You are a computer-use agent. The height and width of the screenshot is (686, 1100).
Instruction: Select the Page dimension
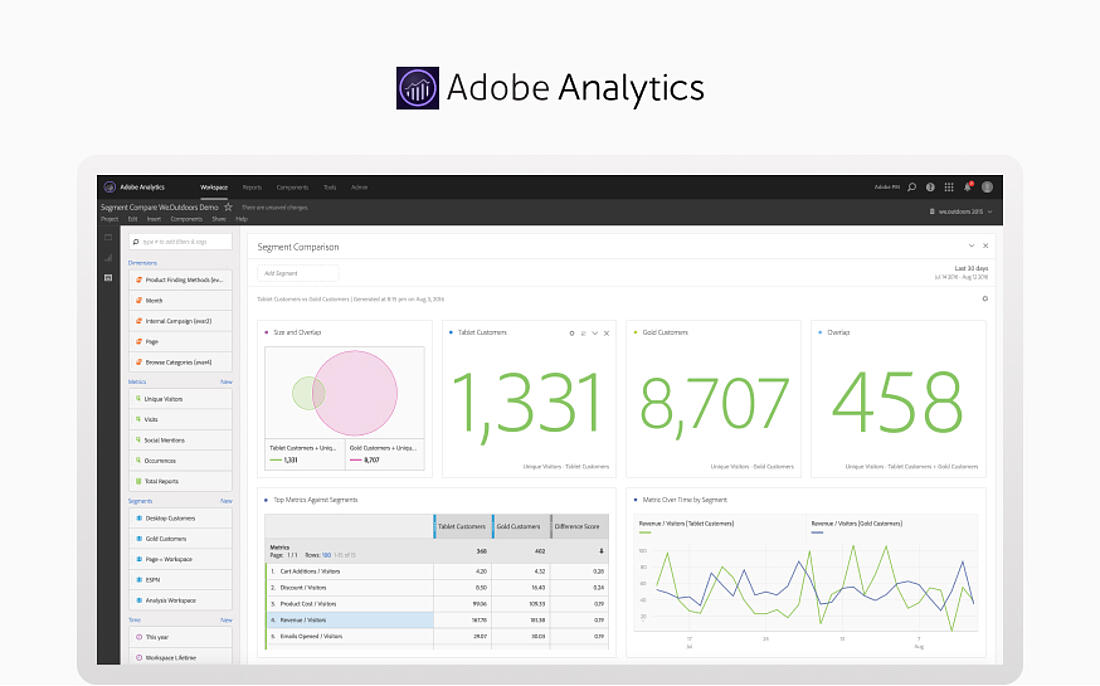180,342
